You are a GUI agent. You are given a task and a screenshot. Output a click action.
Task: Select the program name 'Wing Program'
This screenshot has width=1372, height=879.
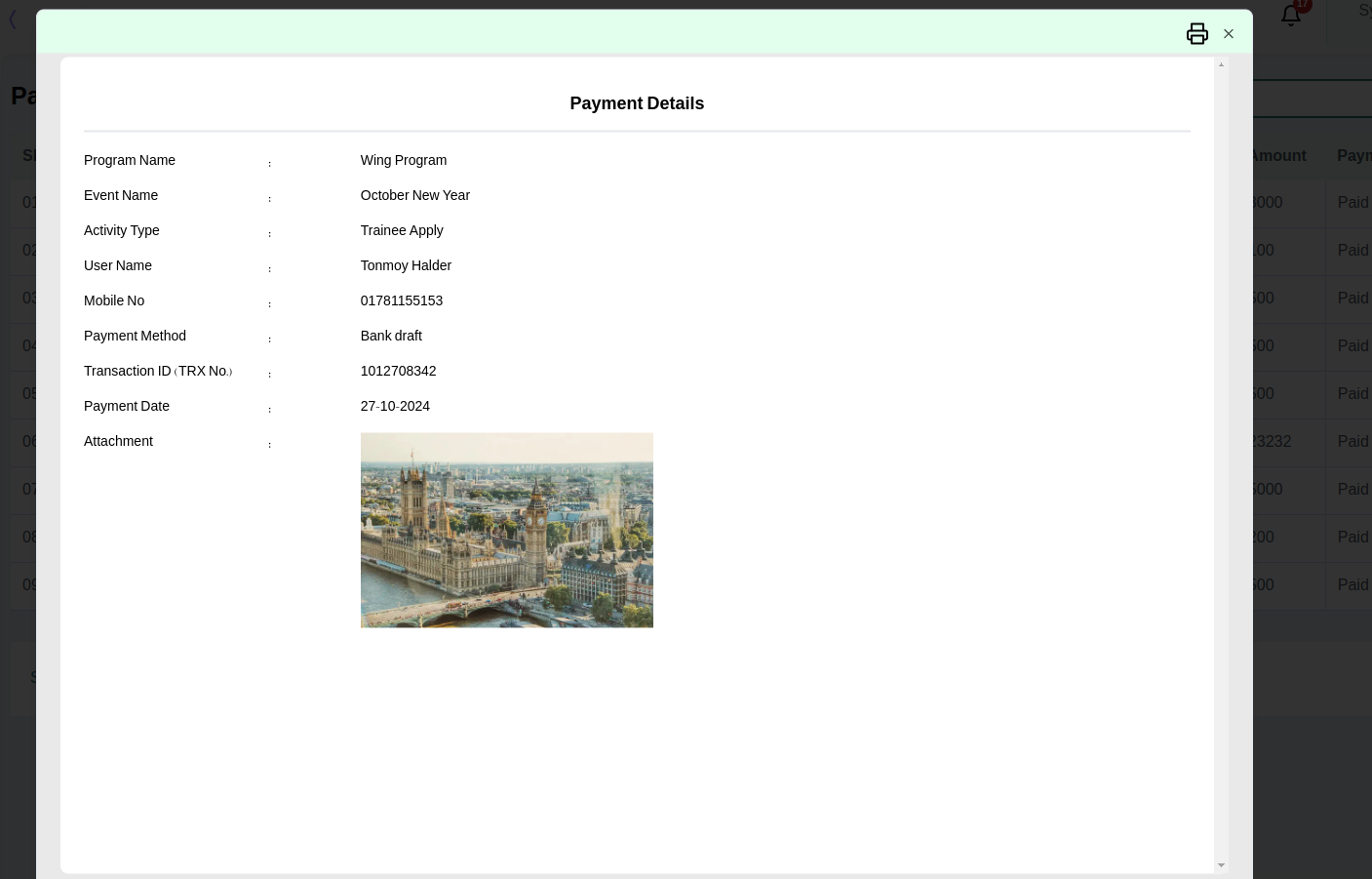tap(404, 160)
